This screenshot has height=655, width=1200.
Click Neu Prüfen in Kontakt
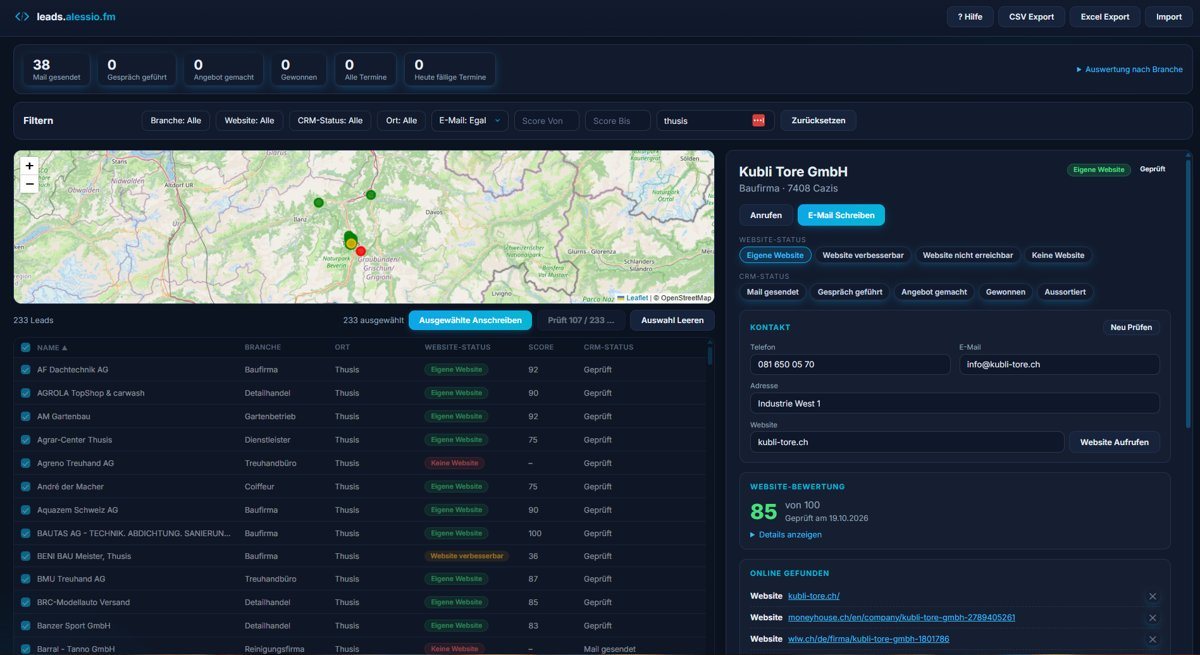(1131, 327)
